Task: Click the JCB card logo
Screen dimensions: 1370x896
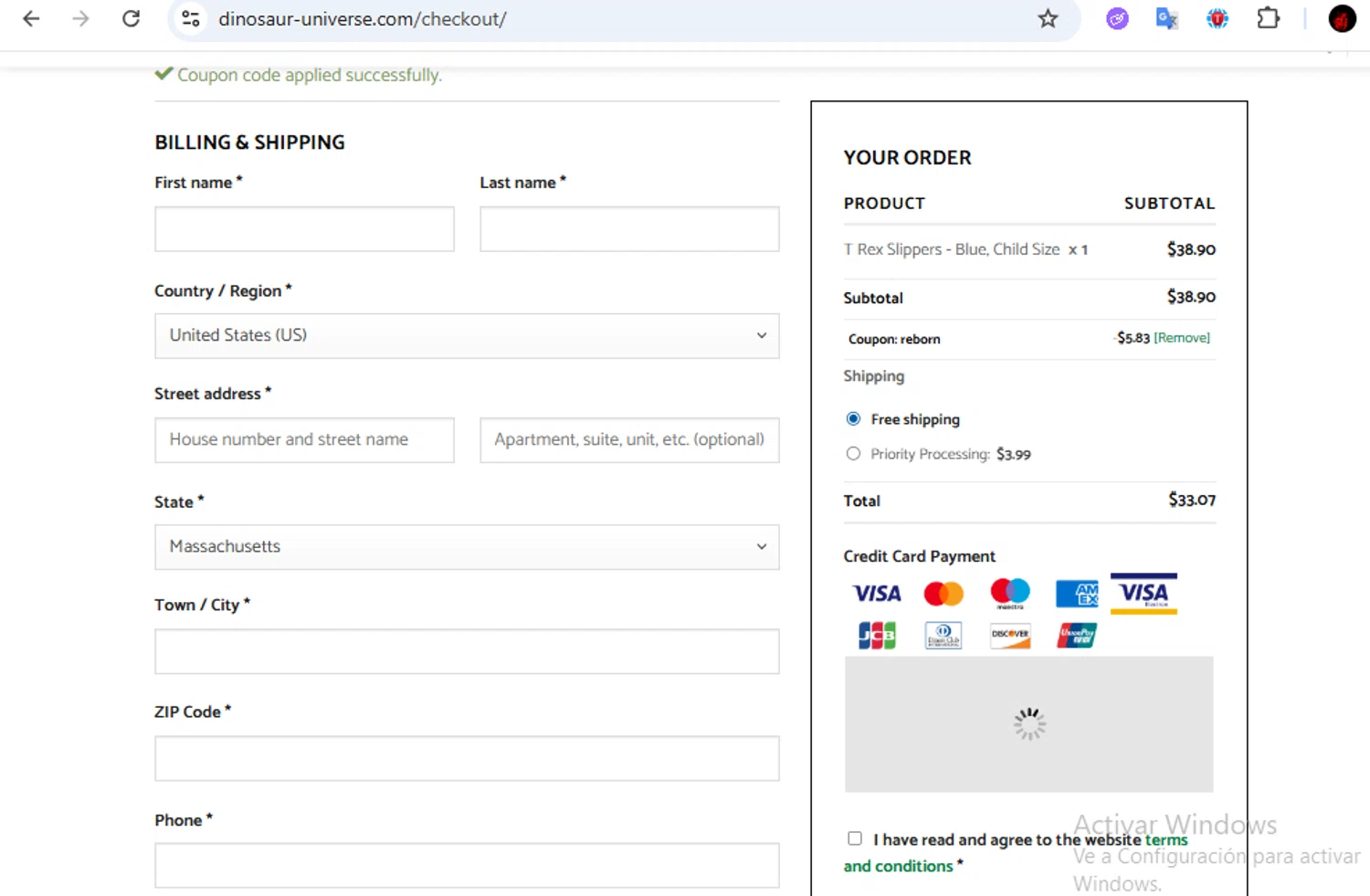Action: tap(877, 636)
